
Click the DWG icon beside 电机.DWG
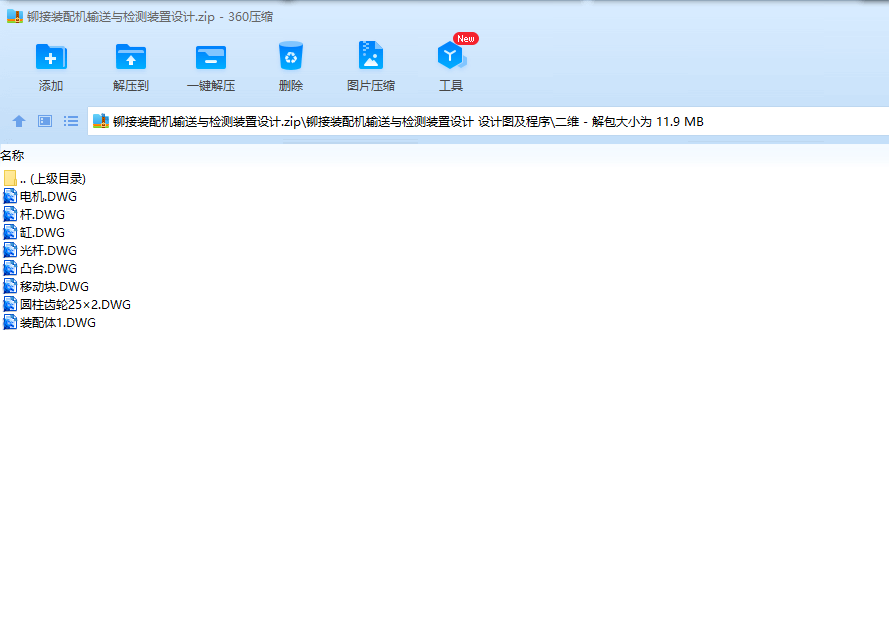point(10,196)
